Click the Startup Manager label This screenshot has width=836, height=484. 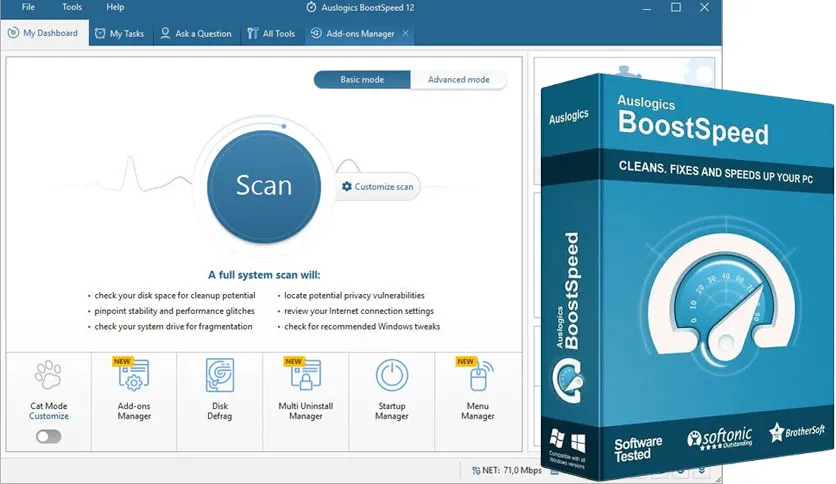click(392, 411)
